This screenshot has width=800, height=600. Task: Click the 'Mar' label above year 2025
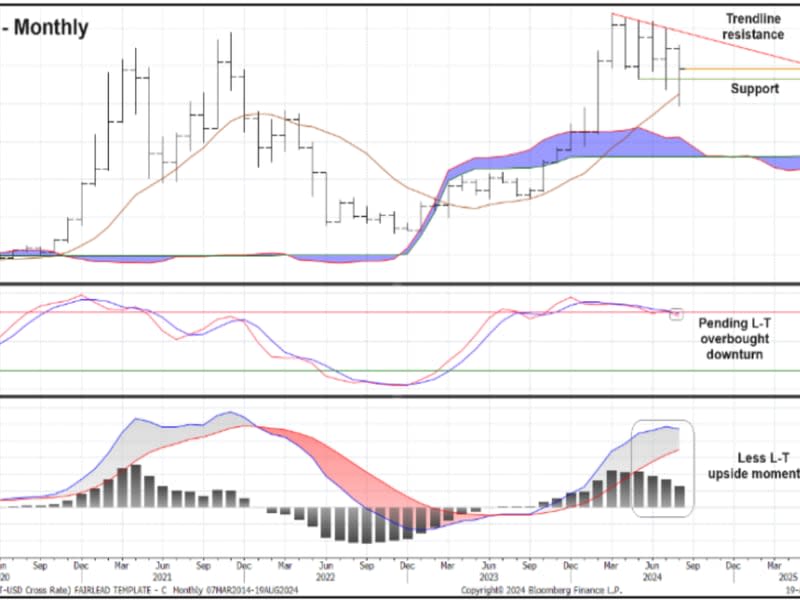tap(774, 566)
